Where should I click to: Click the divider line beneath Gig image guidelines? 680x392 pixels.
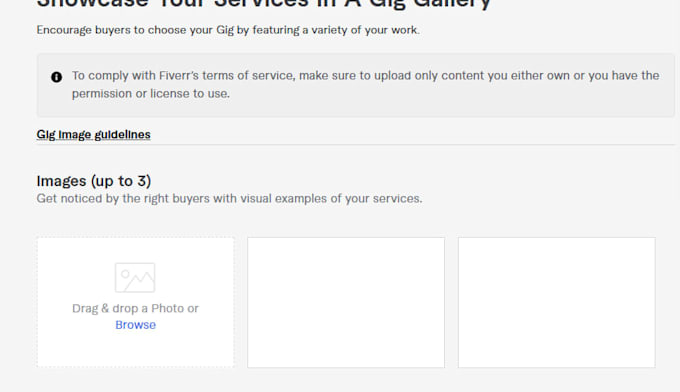pyautogui.click(x=356, y=144)
